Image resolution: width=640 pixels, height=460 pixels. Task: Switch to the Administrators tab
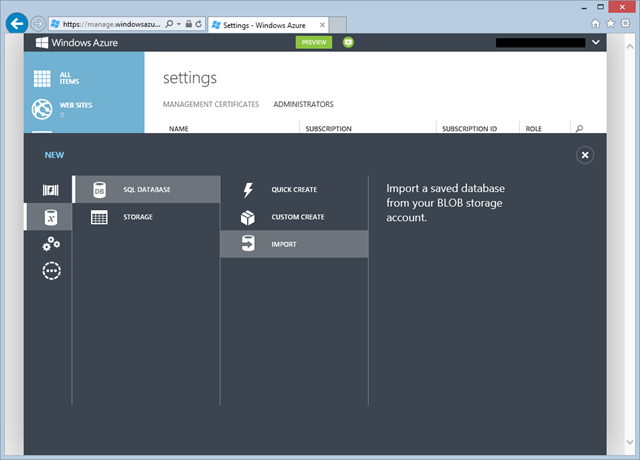[303, 104]
